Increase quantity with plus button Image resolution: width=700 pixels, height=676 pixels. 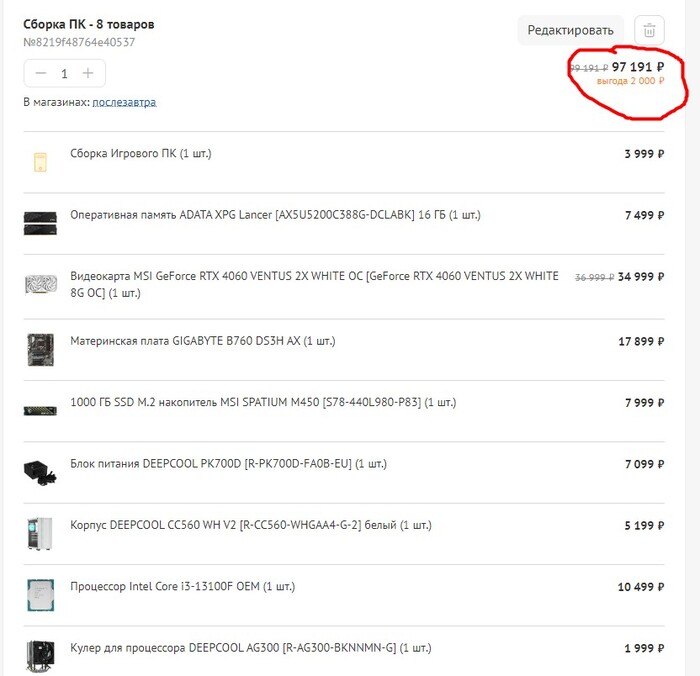[88, 73]
